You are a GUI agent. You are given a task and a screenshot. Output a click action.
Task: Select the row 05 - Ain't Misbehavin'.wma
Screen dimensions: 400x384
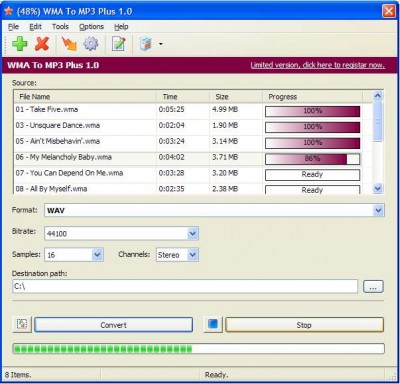click(x=193, y=142)
